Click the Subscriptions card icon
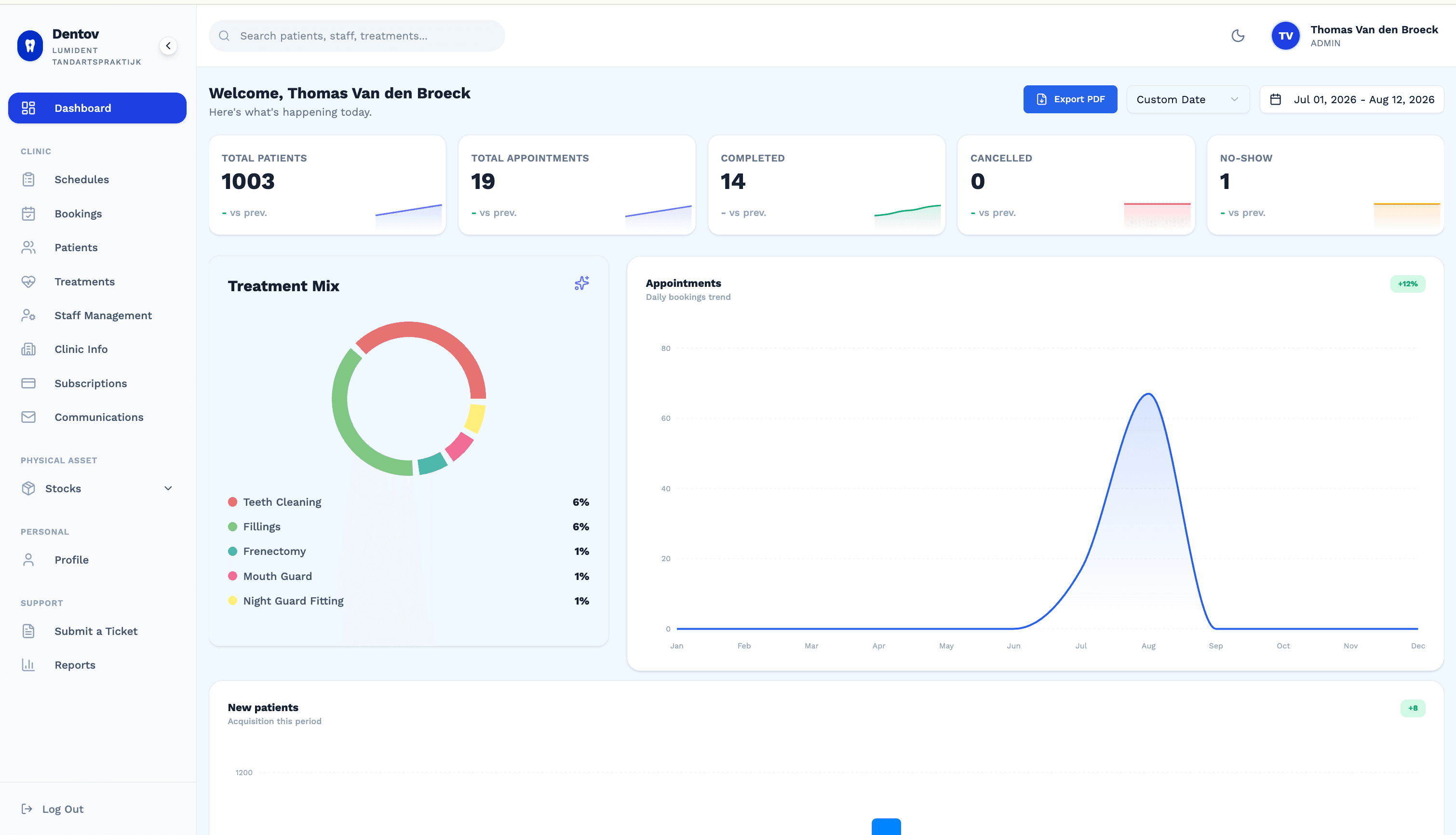The height and width of the screenshot is (835, 1456). [28, 383]
